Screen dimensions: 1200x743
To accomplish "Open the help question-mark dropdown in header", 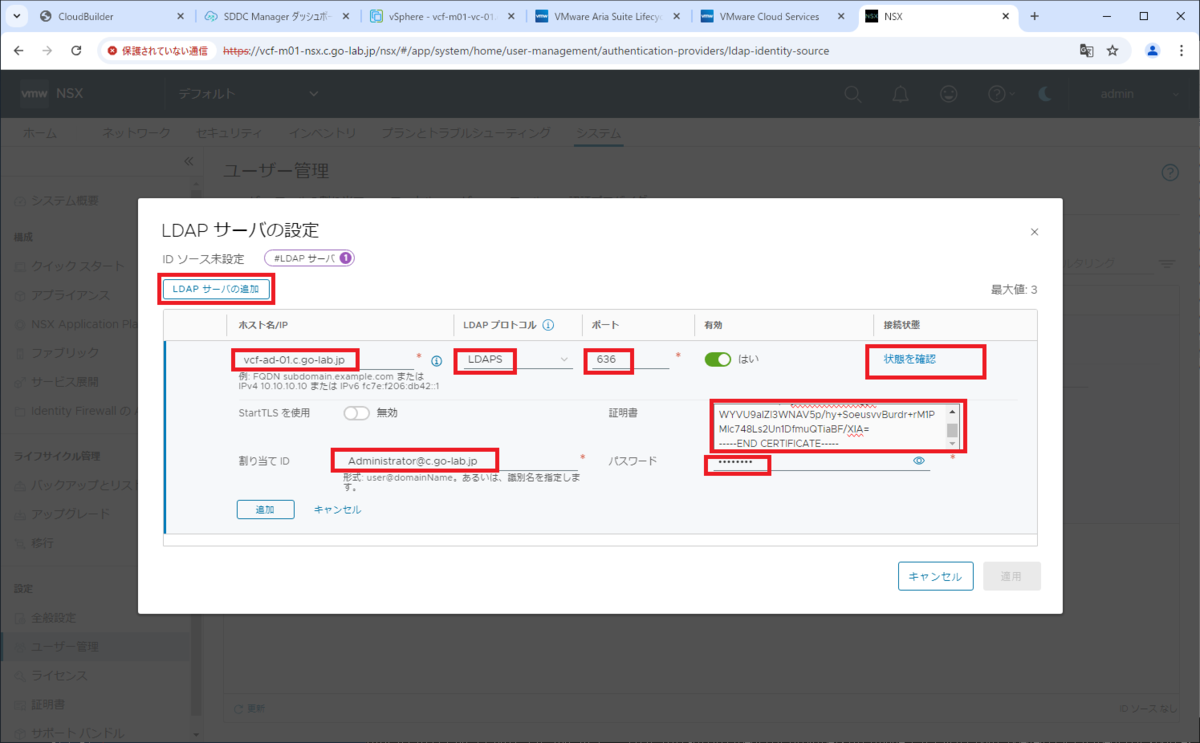I will [x=999, y=94].
